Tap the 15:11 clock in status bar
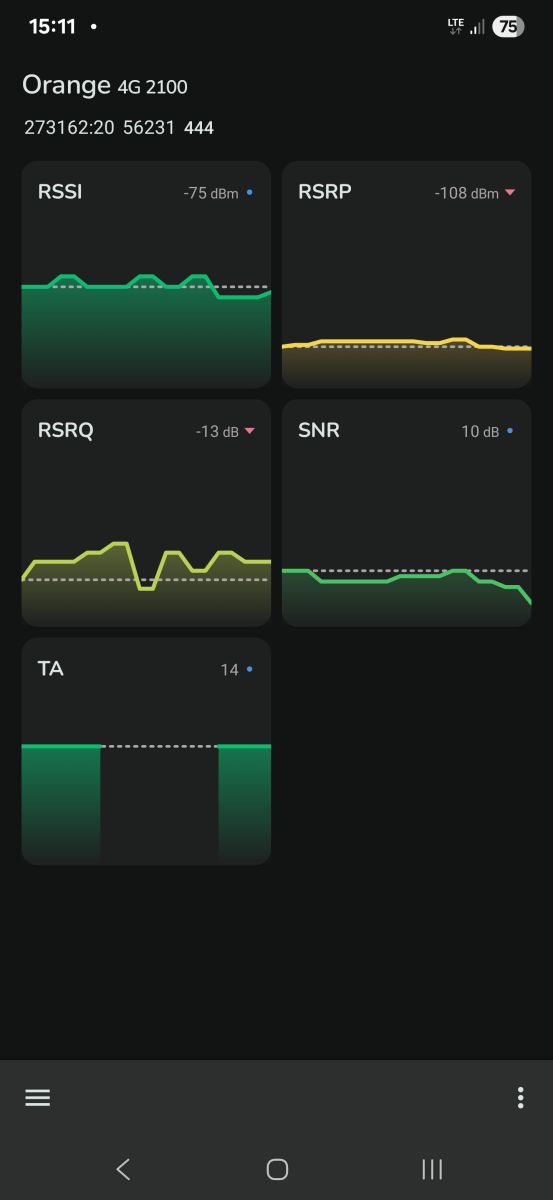This screenshot has width=553, height=1200. [x=52, y=27]
